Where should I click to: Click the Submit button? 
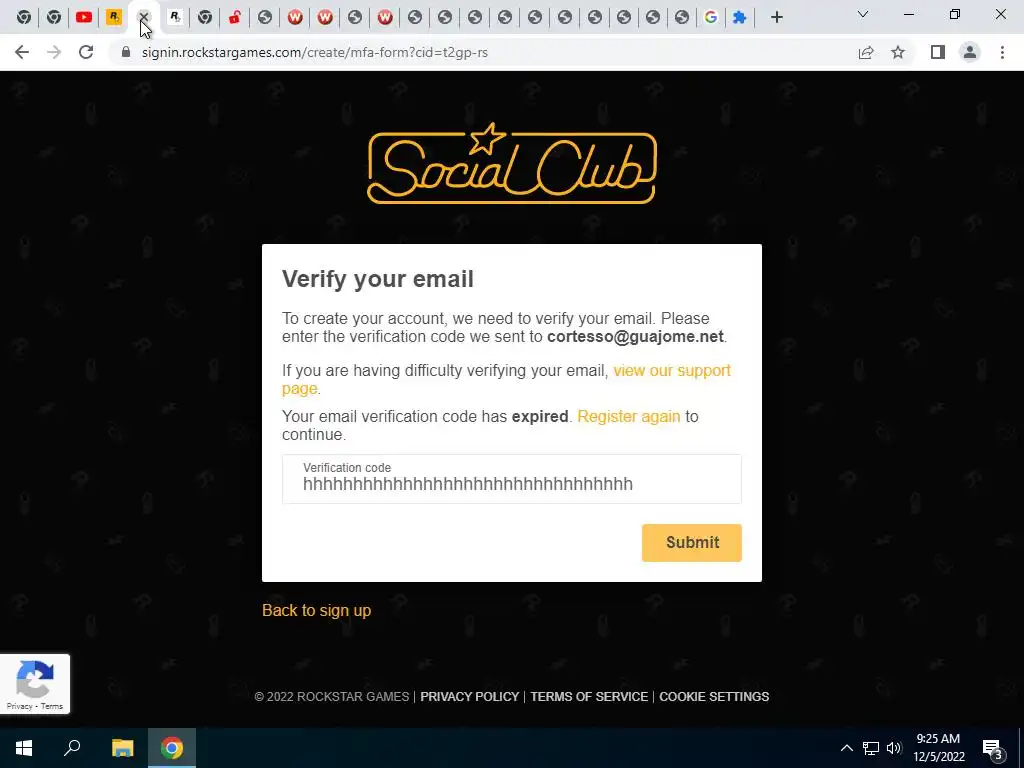pyautogui.click(x=692, y=543)
